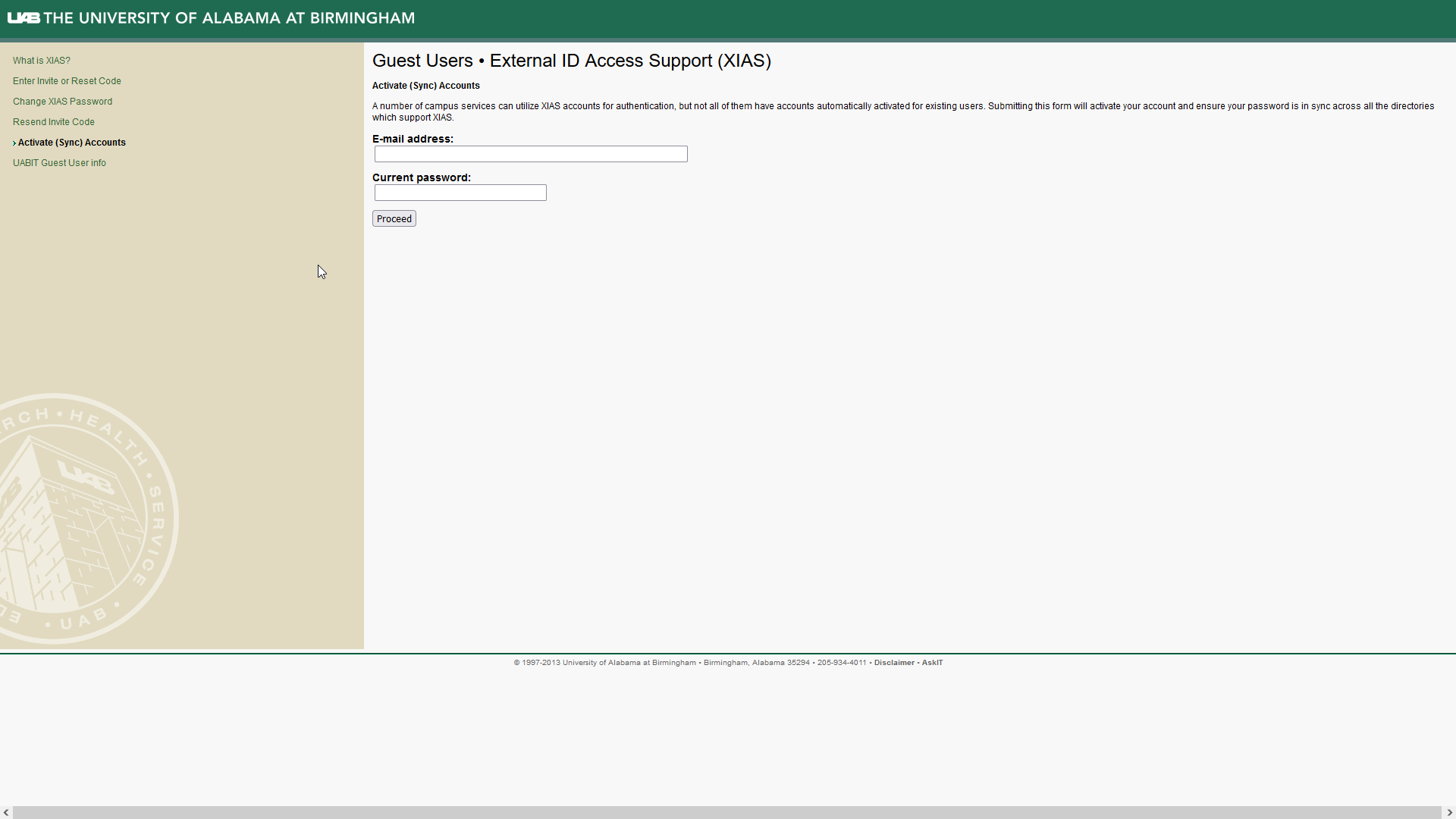Open the Resend Invite Code link
This screenshot has width=1456, height=819.
point(54,122)
